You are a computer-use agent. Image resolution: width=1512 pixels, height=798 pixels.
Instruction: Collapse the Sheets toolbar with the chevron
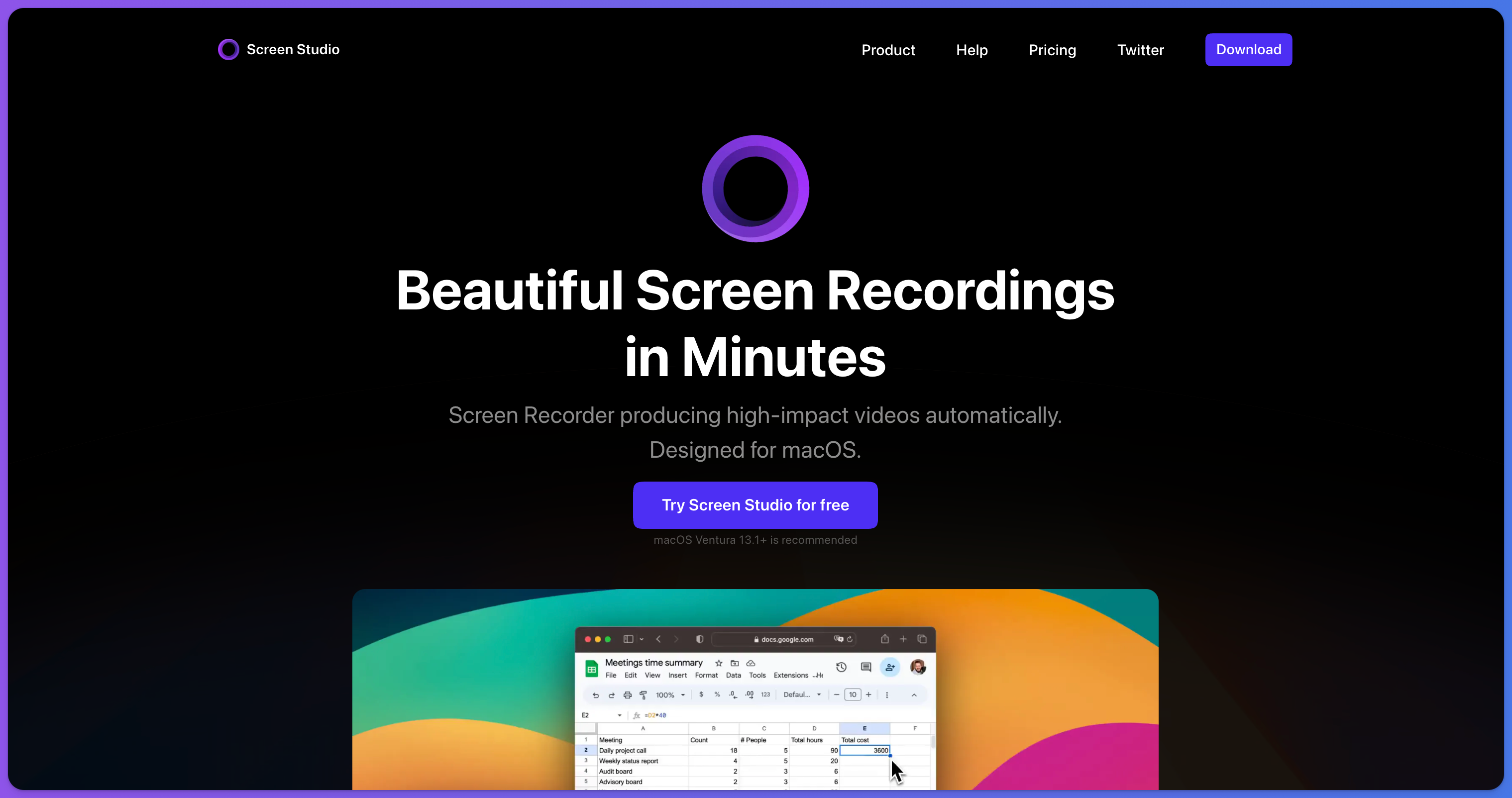click(914, 695)
